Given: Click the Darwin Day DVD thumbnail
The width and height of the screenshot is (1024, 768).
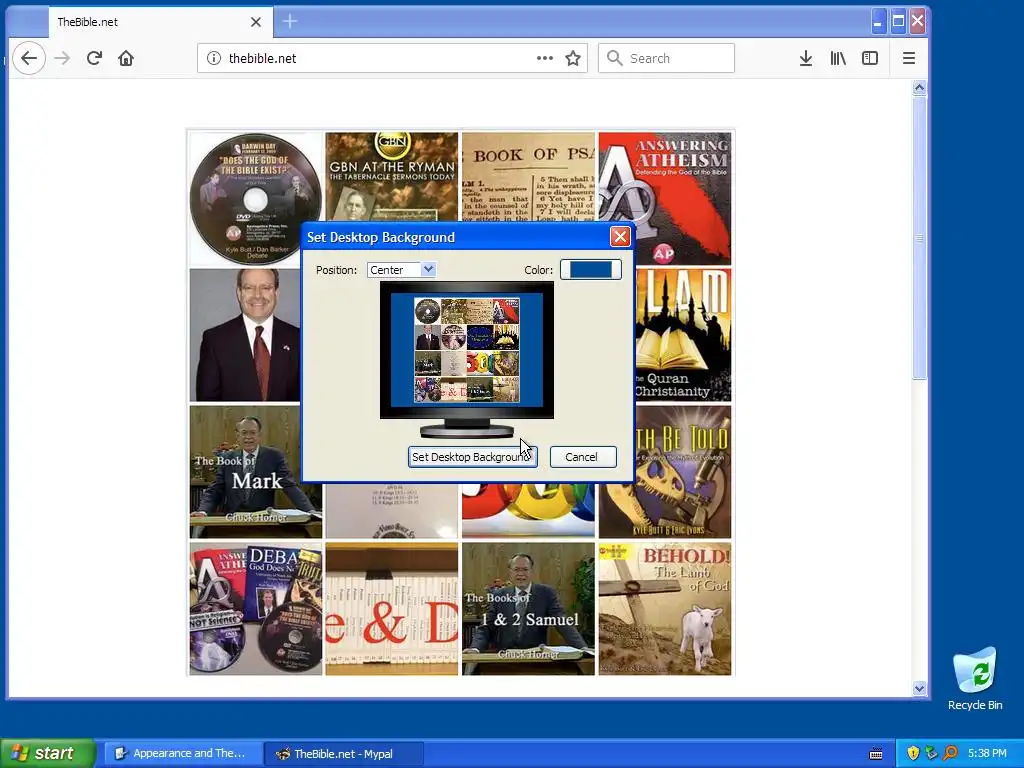Looking at the screenshot, I should pyautogui.click(x=256, y=199).
